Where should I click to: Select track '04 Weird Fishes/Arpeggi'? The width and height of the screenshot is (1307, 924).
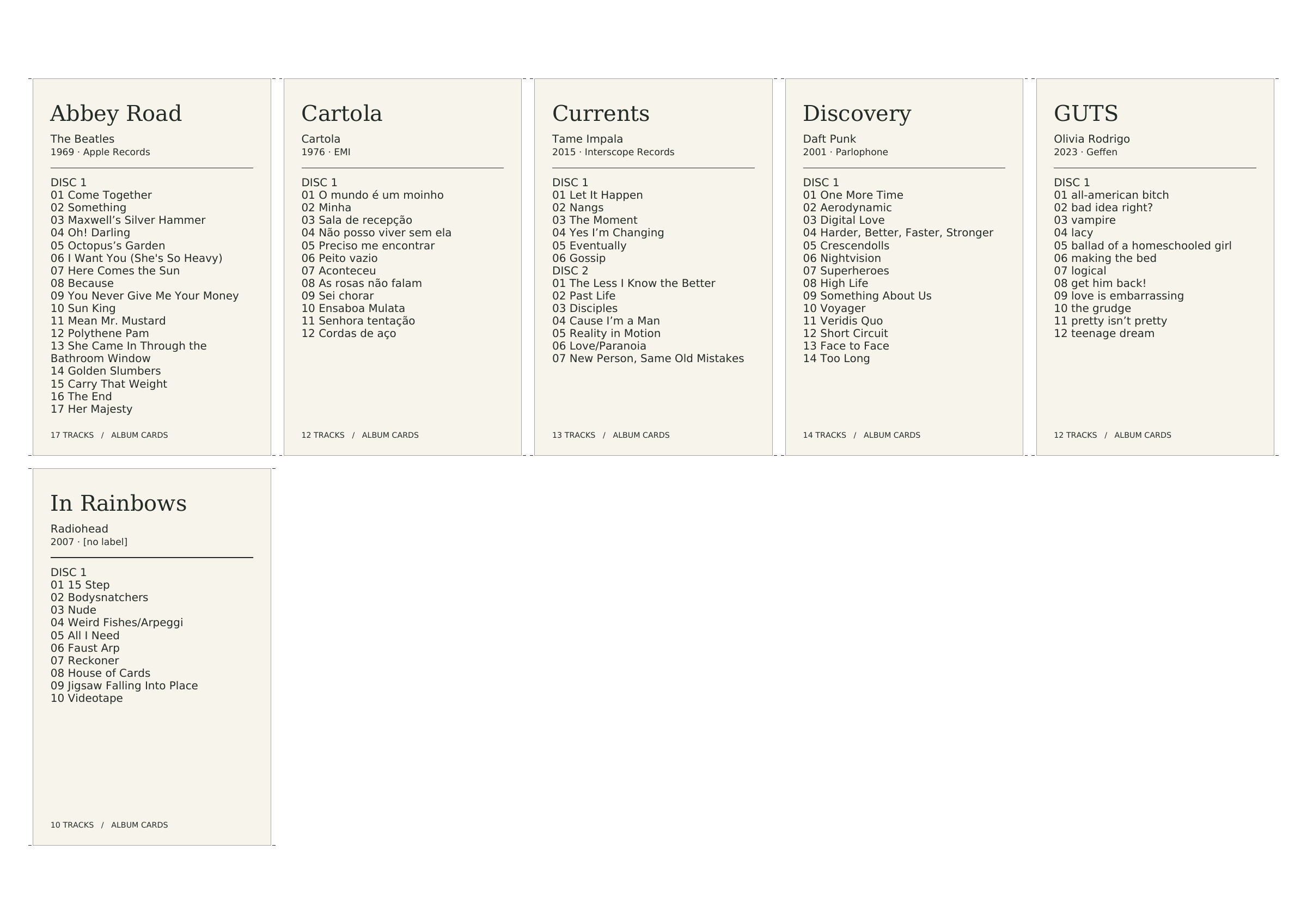tap(117, 623)
